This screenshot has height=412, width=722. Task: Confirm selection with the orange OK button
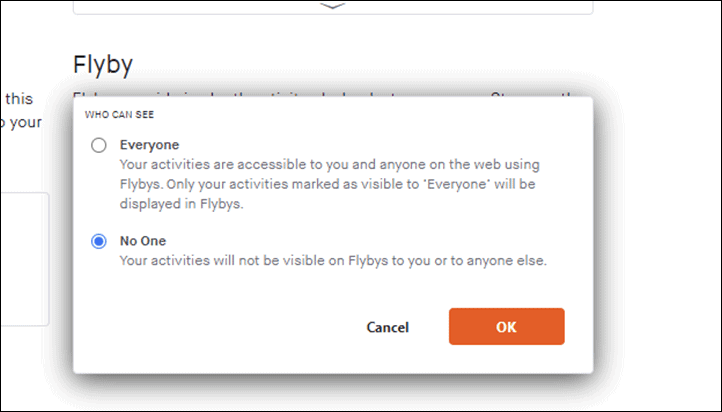click(x=507, y=326)
